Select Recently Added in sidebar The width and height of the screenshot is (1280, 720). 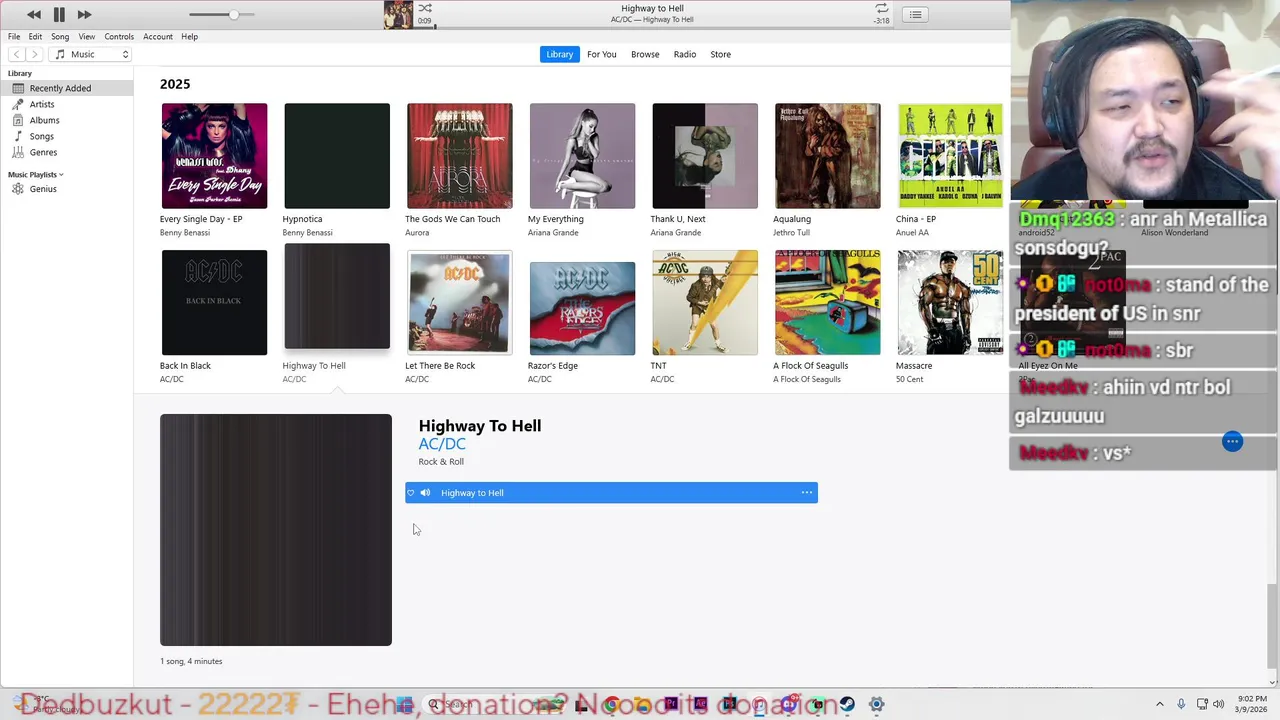point(67,88)
